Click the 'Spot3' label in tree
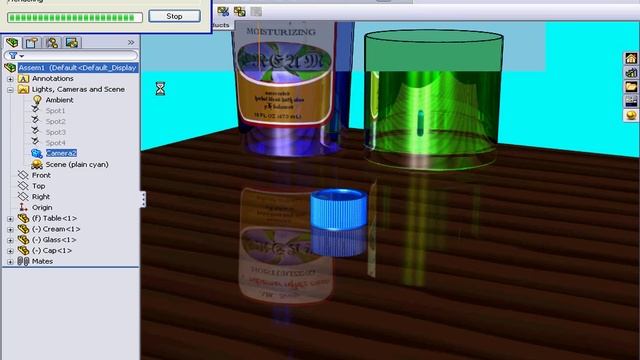Viewport: 640px width, 360px height. click(56, 132)
